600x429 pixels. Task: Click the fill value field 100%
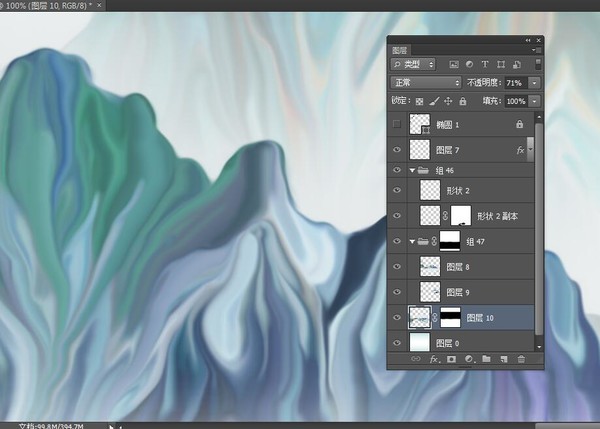pos(516,101)
